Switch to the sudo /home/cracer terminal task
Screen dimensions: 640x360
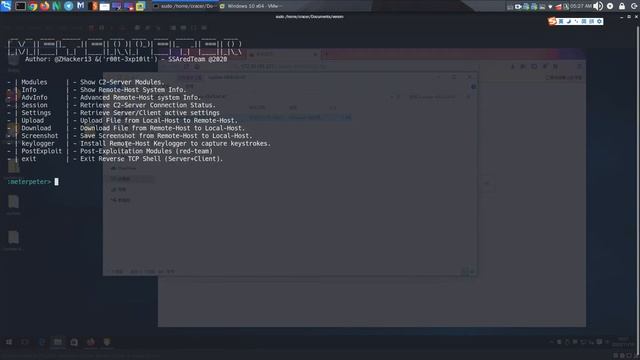(x=184, y=6)
